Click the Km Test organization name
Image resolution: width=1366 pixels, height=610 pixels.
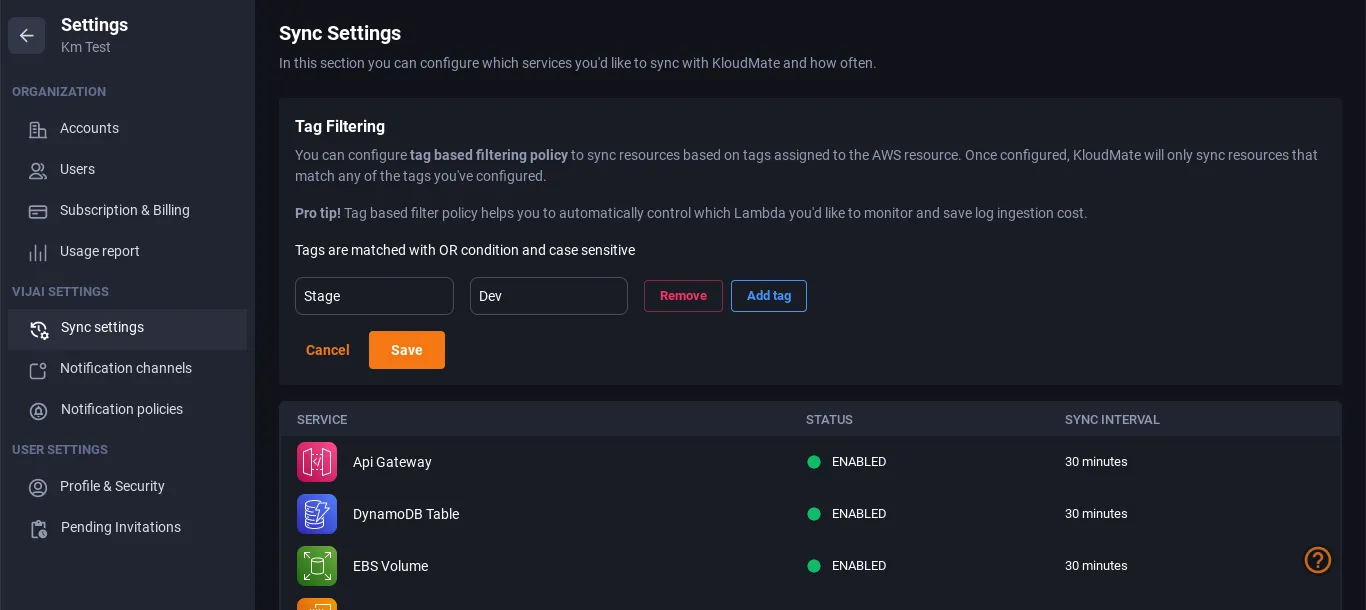(x=86, y=47)
